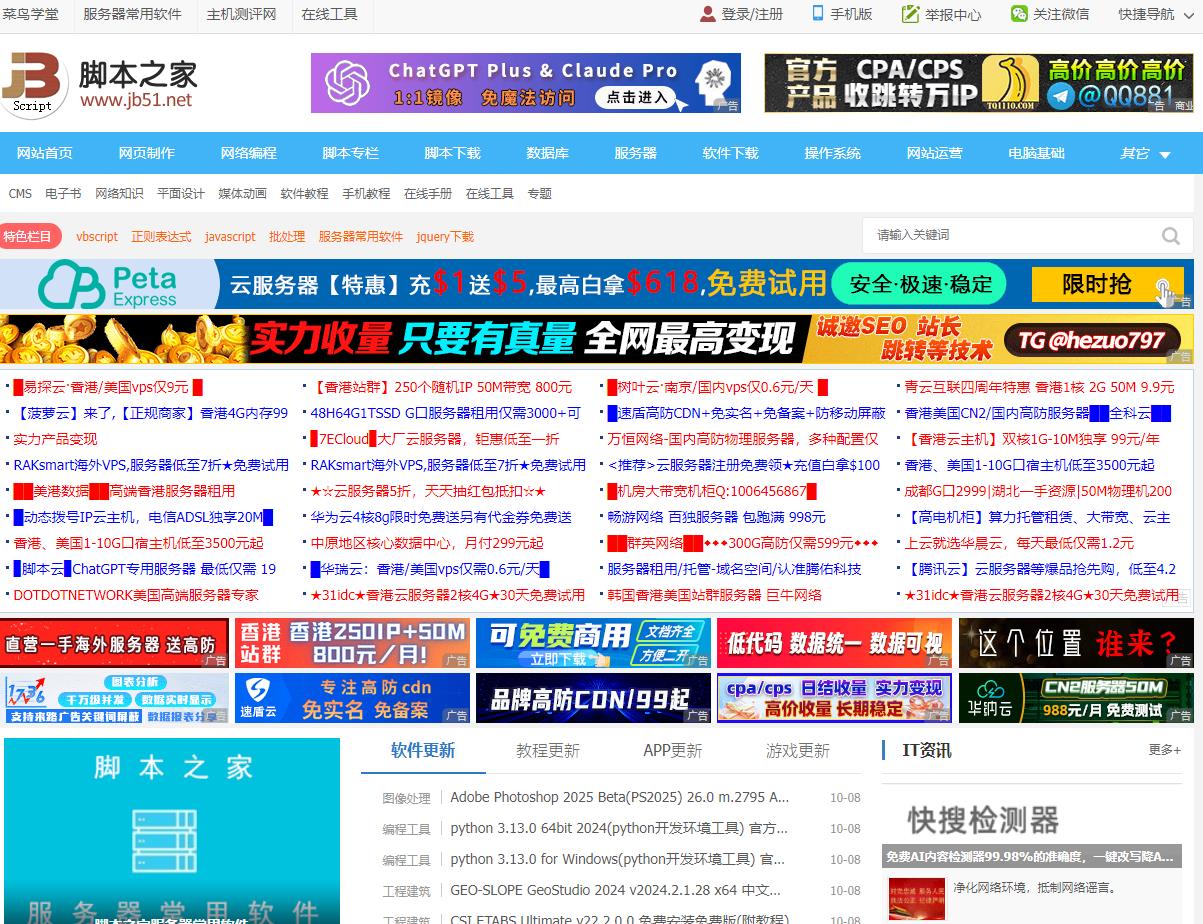This screenshot has width=1203, height=924.
Task: Open 实力产品变现 text ad
Action: [55, 439]
